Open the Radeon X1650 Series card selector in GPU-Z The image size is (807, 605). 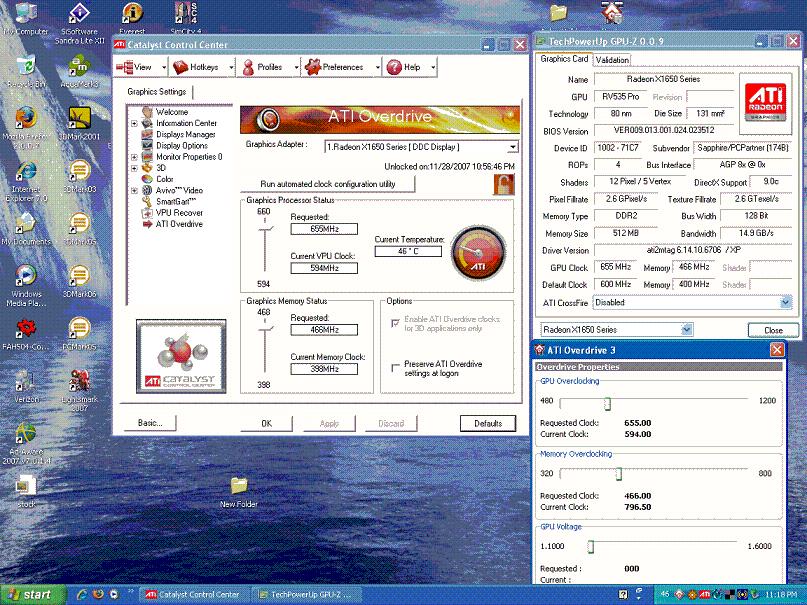(x=687, y=329)
